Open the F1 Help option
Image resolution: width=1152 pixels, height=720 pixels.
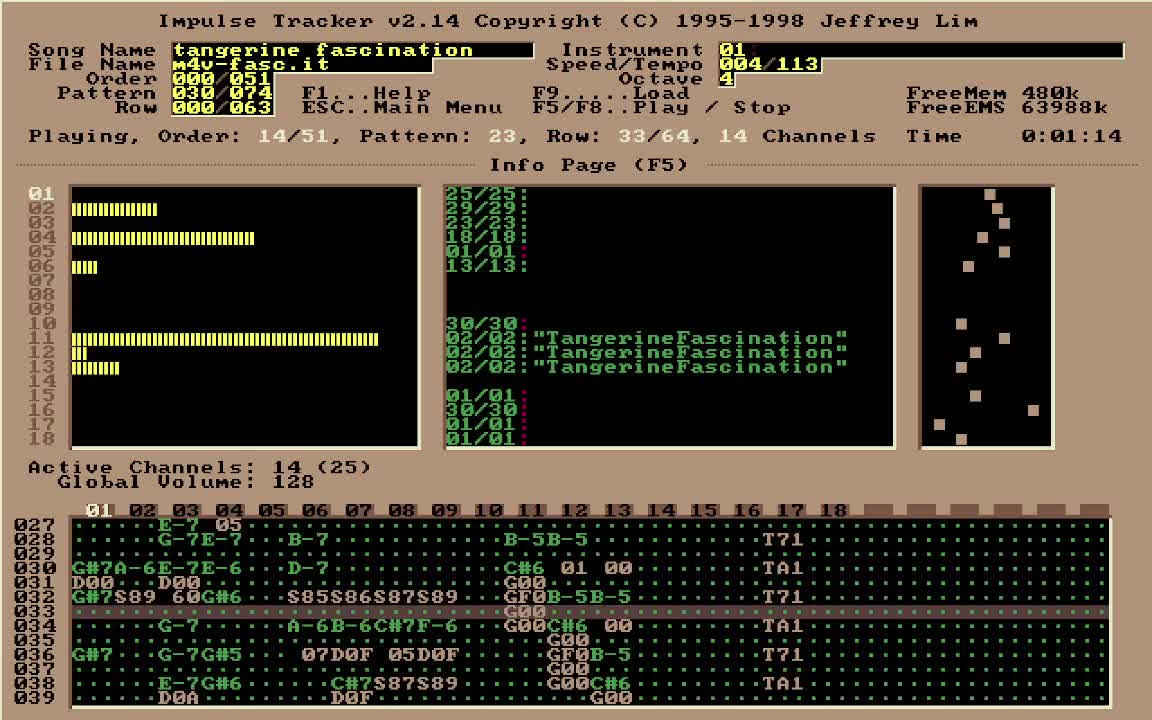[366, 93]
